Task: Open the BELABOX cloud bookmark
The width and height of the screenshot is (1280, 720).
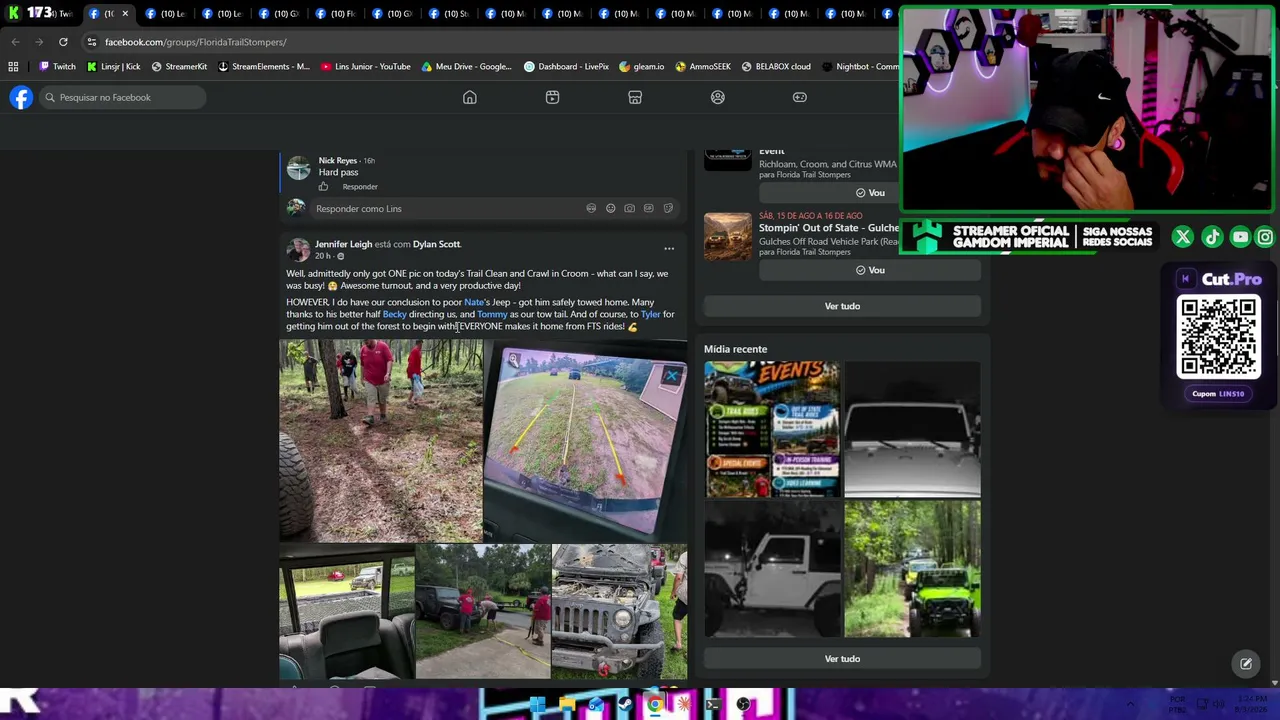Action: point(776,67)
